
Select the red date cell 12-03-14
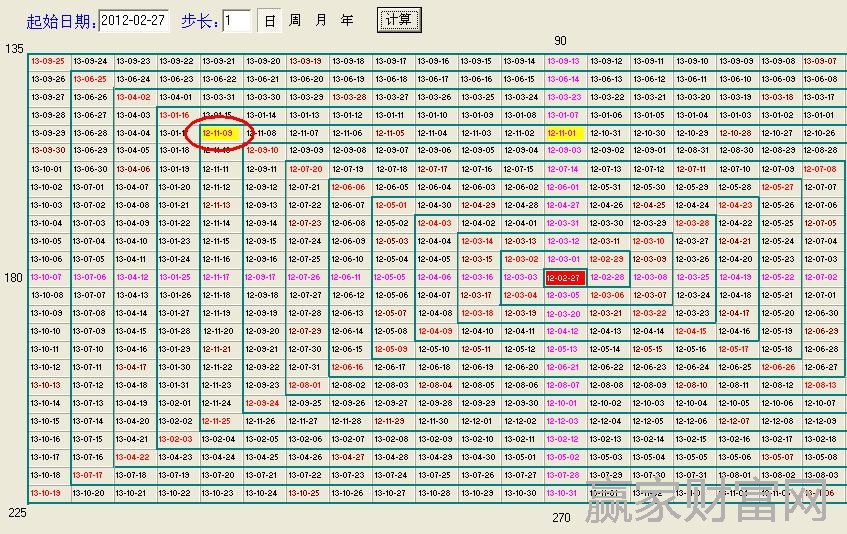pyautogui.click(x=477, y=242)
